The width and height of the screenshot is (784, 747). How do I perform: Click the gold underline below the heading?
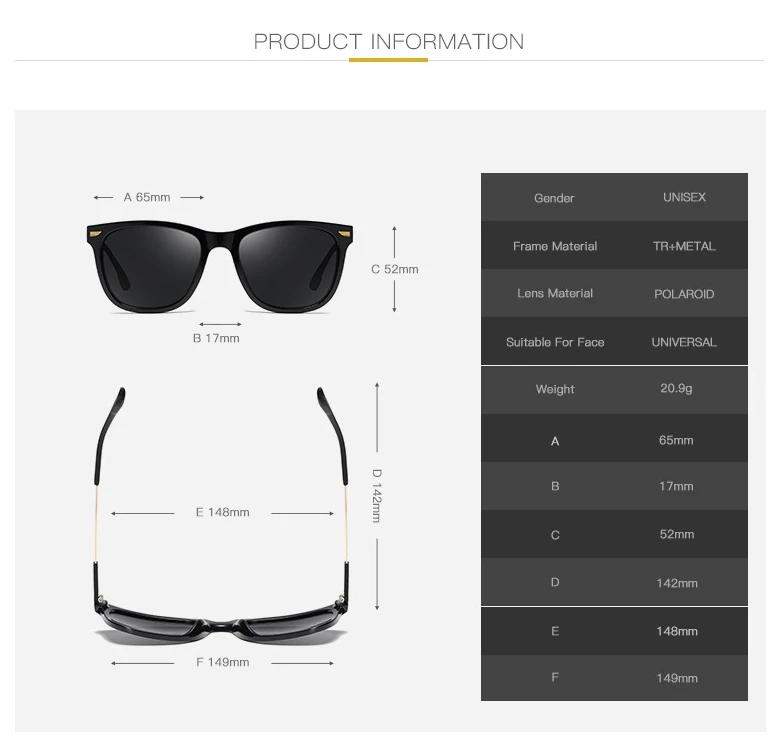click(x=388, y=60)
